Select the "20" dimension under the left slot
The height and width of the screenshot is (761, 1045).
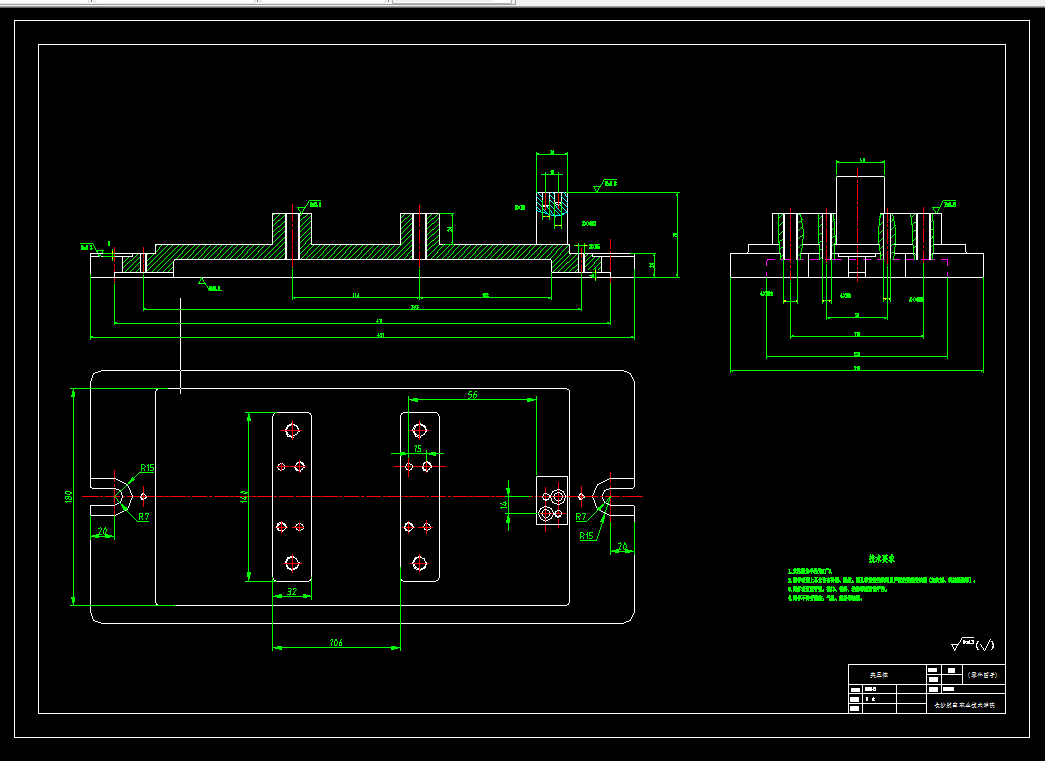coord(103,531)
